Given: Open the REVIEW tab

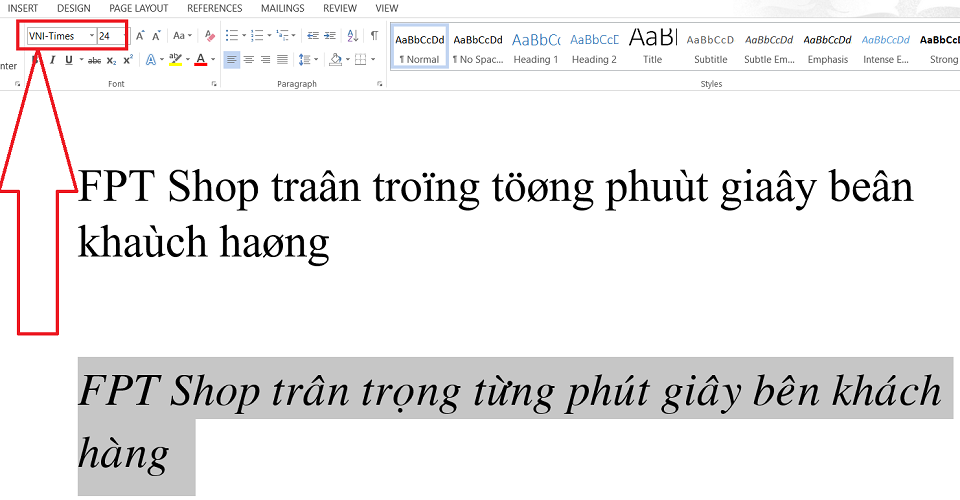Looking at the screenshot, I should click(x=340, y=9).
